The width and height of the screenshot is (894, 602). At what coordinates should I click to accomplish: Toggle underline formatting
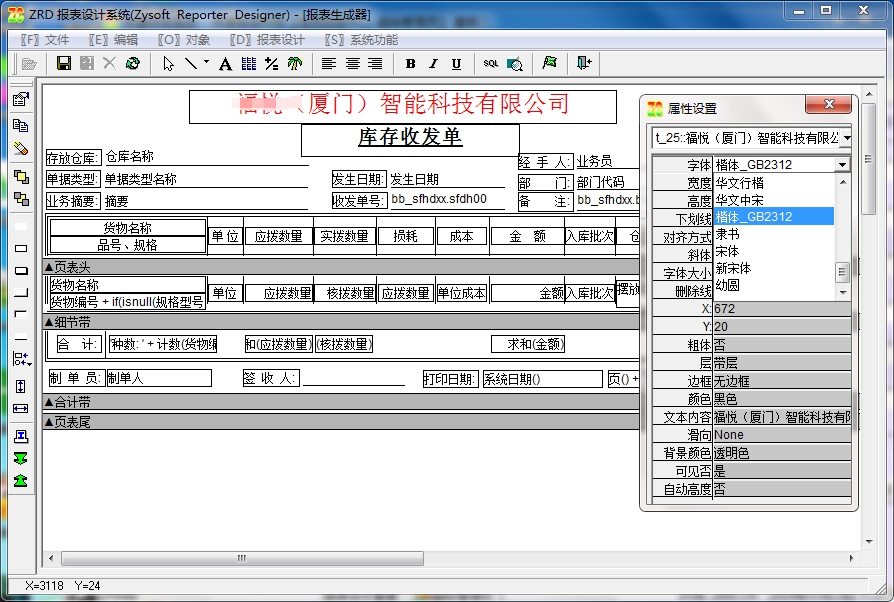pyautogui.click(x=456, y=64)
